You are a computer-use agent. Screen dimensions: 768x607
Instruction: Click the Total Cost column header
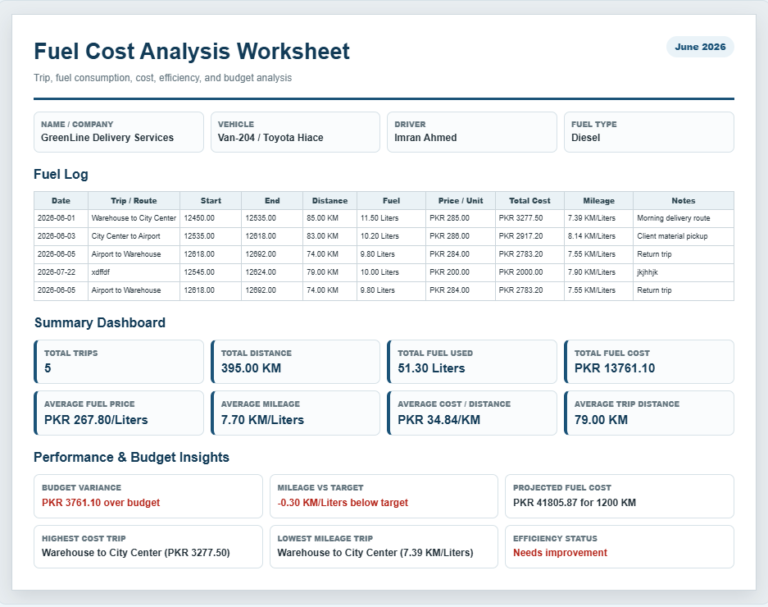529,201
